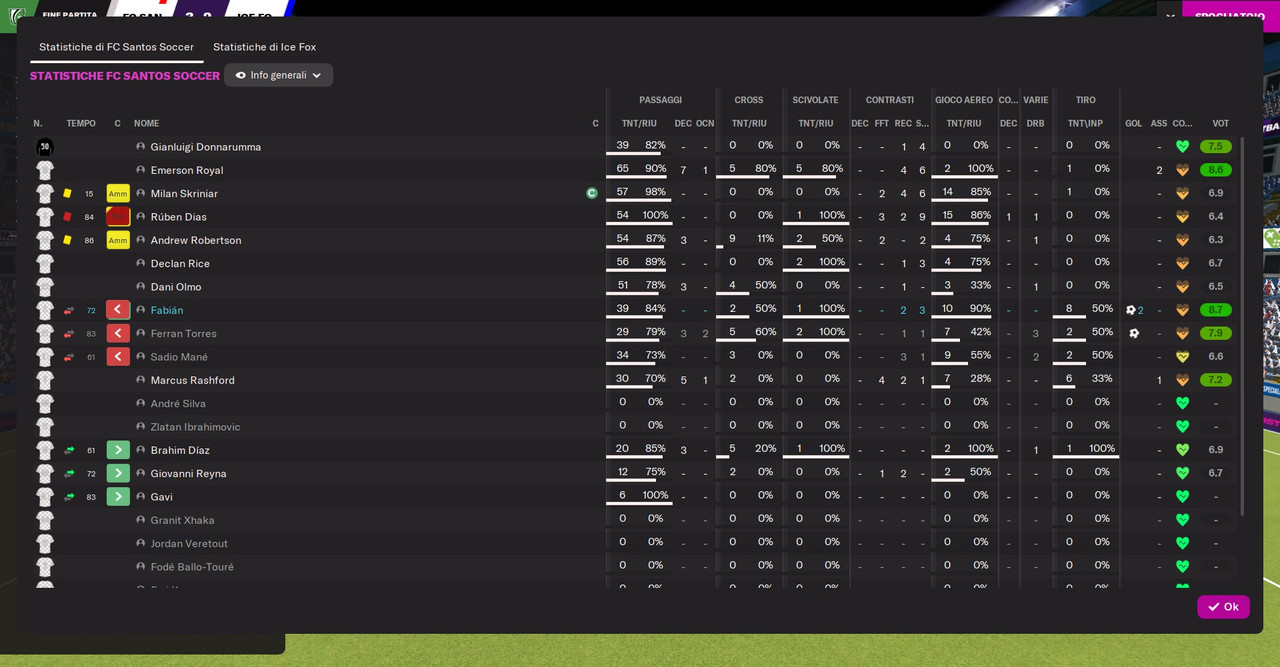Sort by the NOME column header
The image size is (1280, 667).
coord(147,123)
